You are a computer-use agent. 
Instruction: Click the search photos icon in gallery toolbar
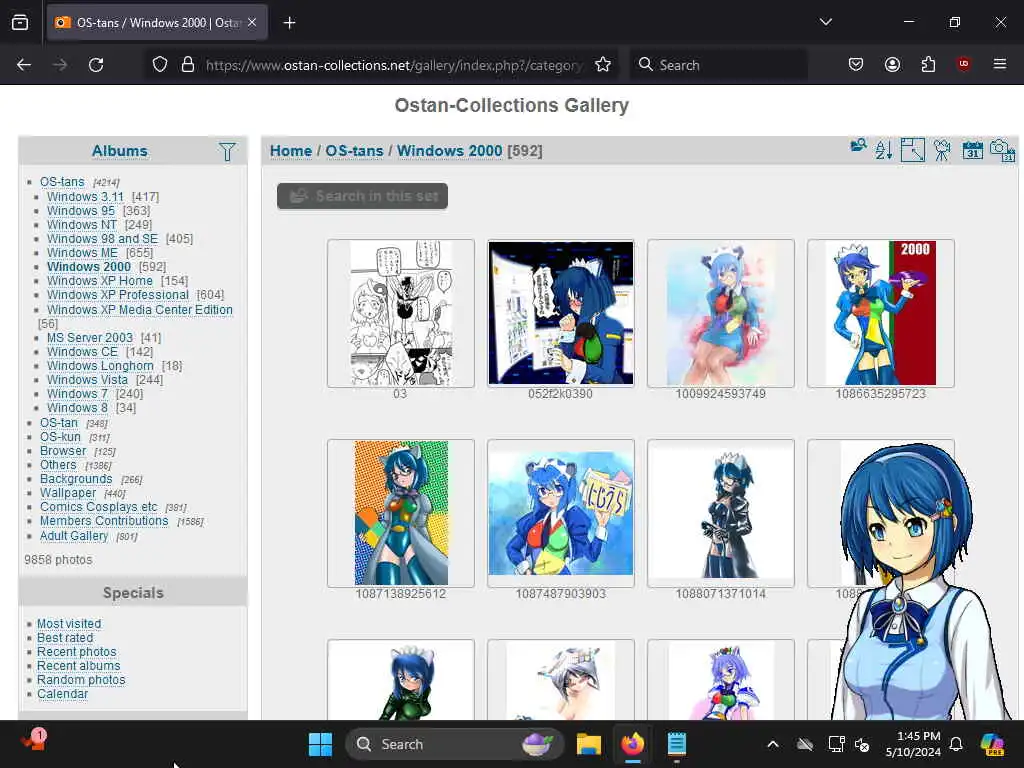point(858,146)
